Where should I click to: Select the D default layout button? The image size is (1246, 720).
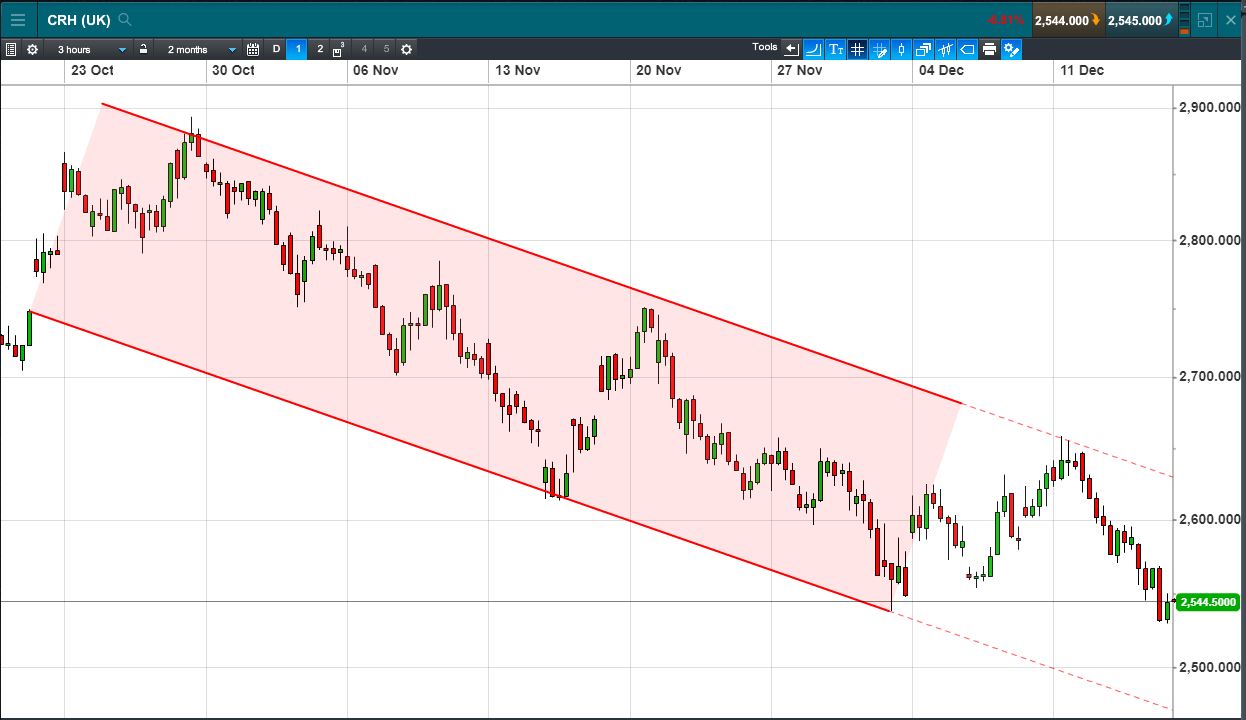(x=276, y=49)
